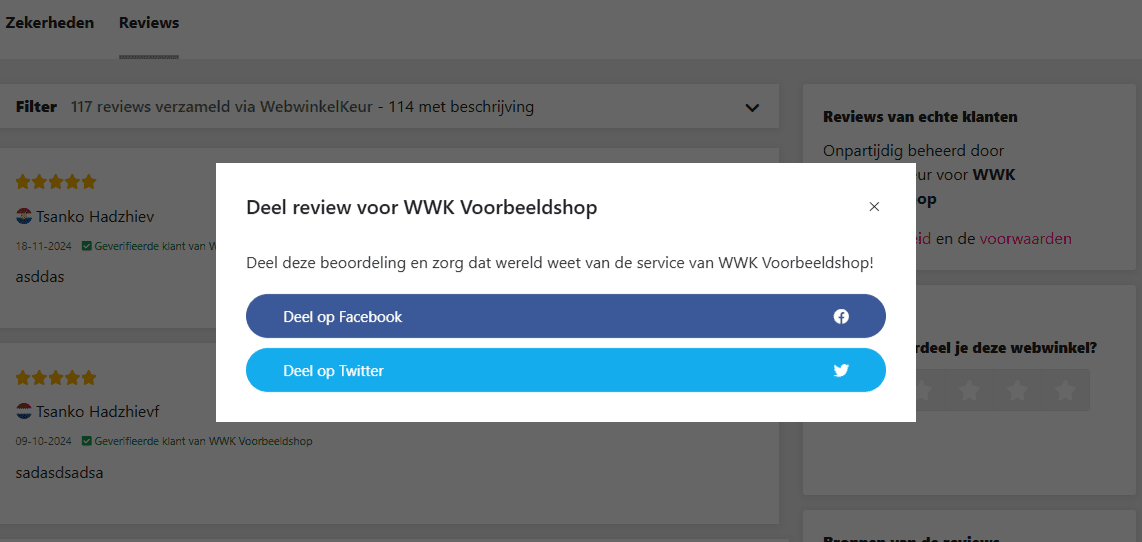The height and width of the screenshot is (542, 1142).
Task: Select the third sidebar rating star
Action: (970, 390)
